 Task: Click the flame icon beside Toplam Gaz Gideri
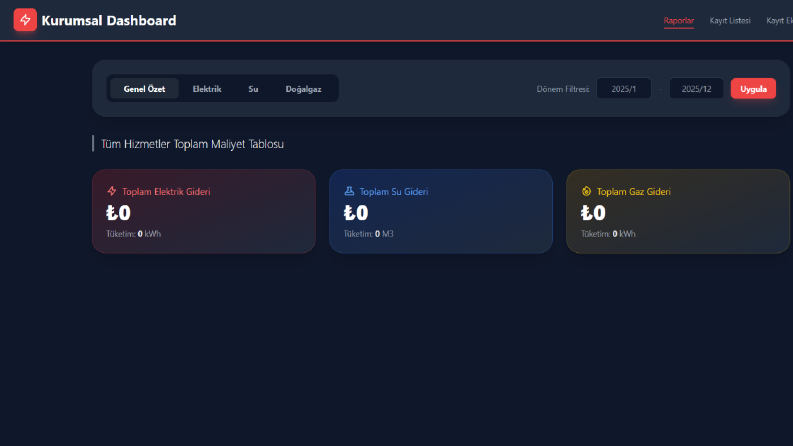[x=586, y=191]
